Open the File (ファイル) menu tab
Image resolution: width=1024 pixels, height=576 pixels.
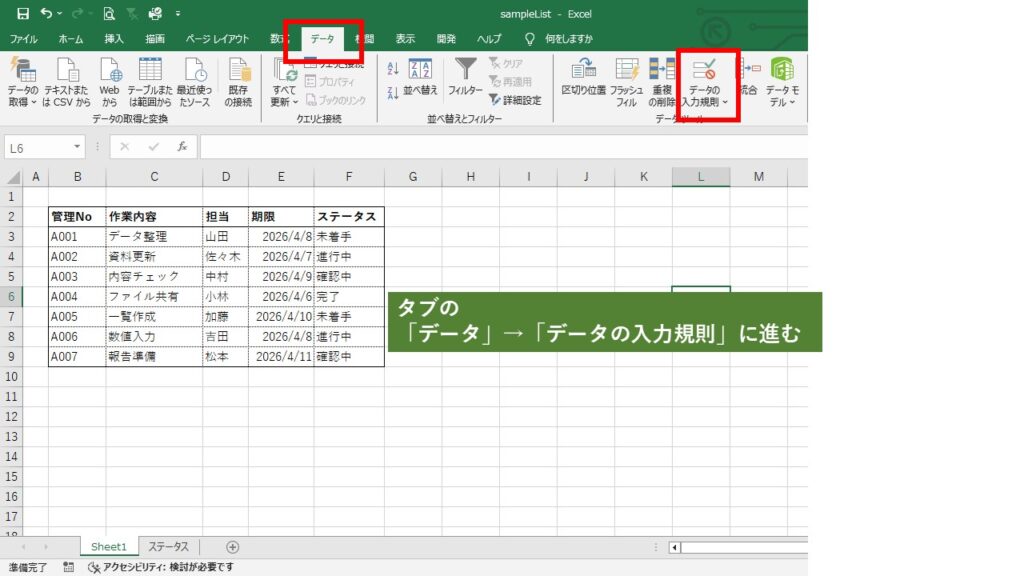pyautogui.click(x=24, y=39)
